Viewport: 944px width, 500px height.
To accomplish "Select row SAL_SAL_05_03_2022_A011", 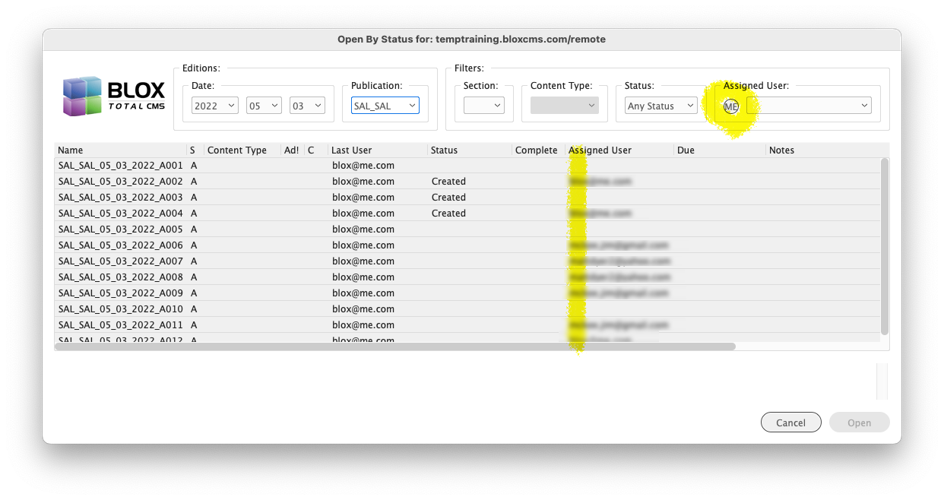I will [467, 325].
